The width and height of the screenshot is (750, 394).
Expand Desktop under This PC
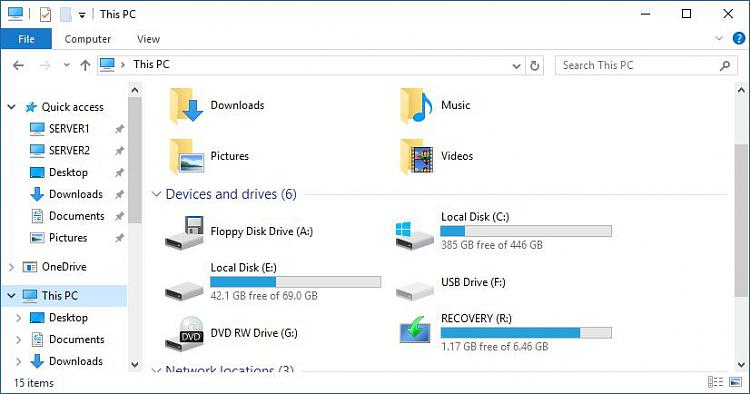coord(19,318)
